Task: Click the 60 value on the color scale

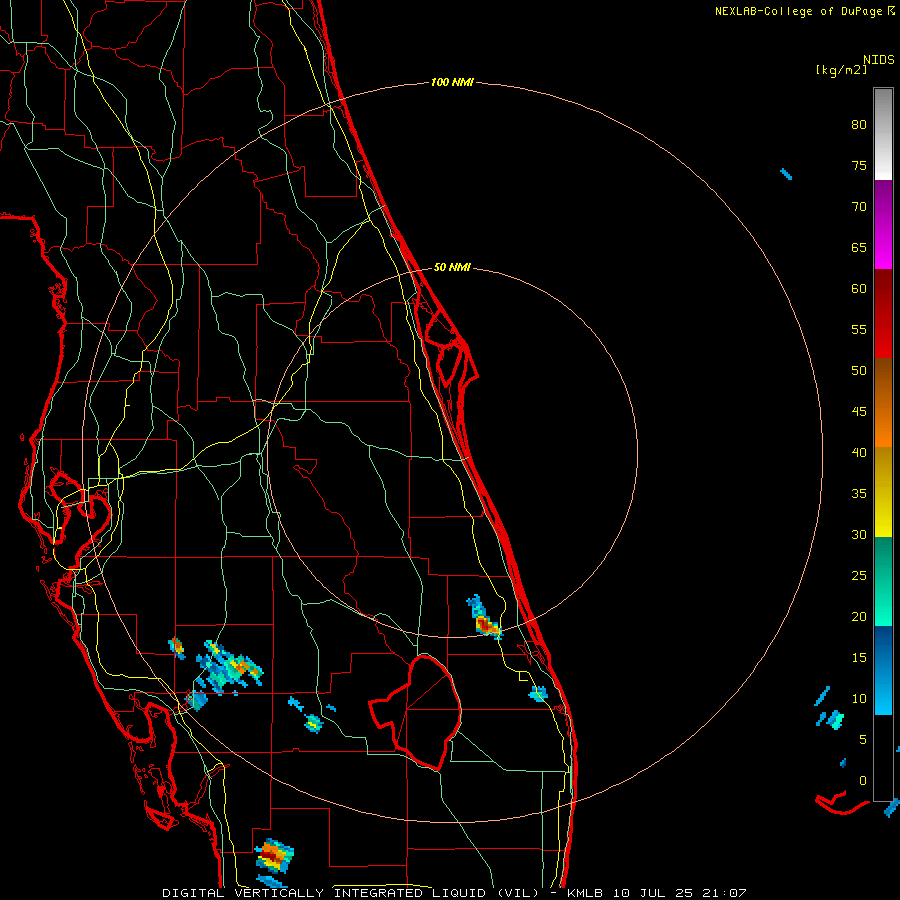Action: 859,289
